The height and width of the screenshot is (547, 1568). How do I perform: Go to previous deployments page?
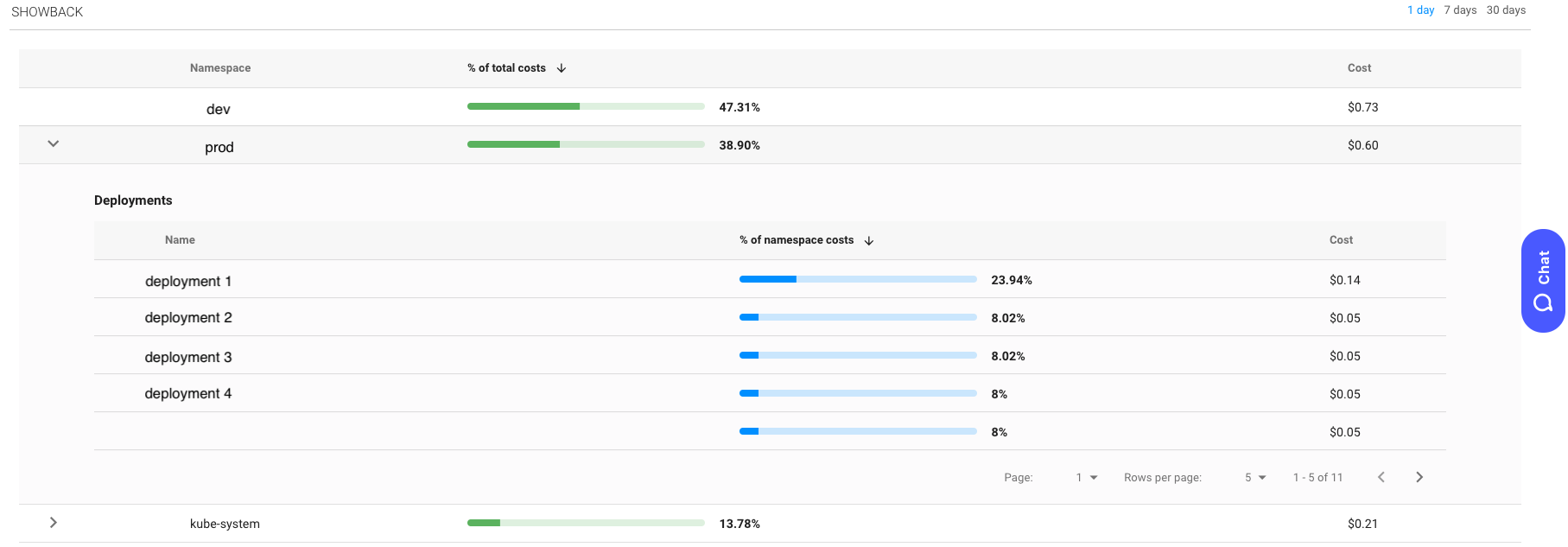click(x=1381, y=477)
